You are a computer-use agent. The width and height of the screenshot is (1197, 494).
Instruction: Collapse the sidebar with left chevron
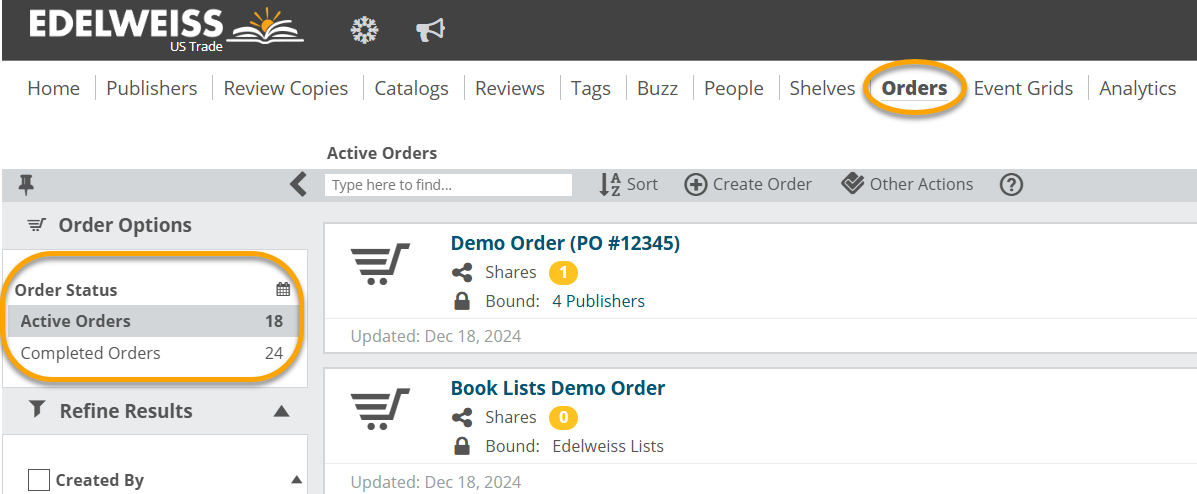pos(297,184)
